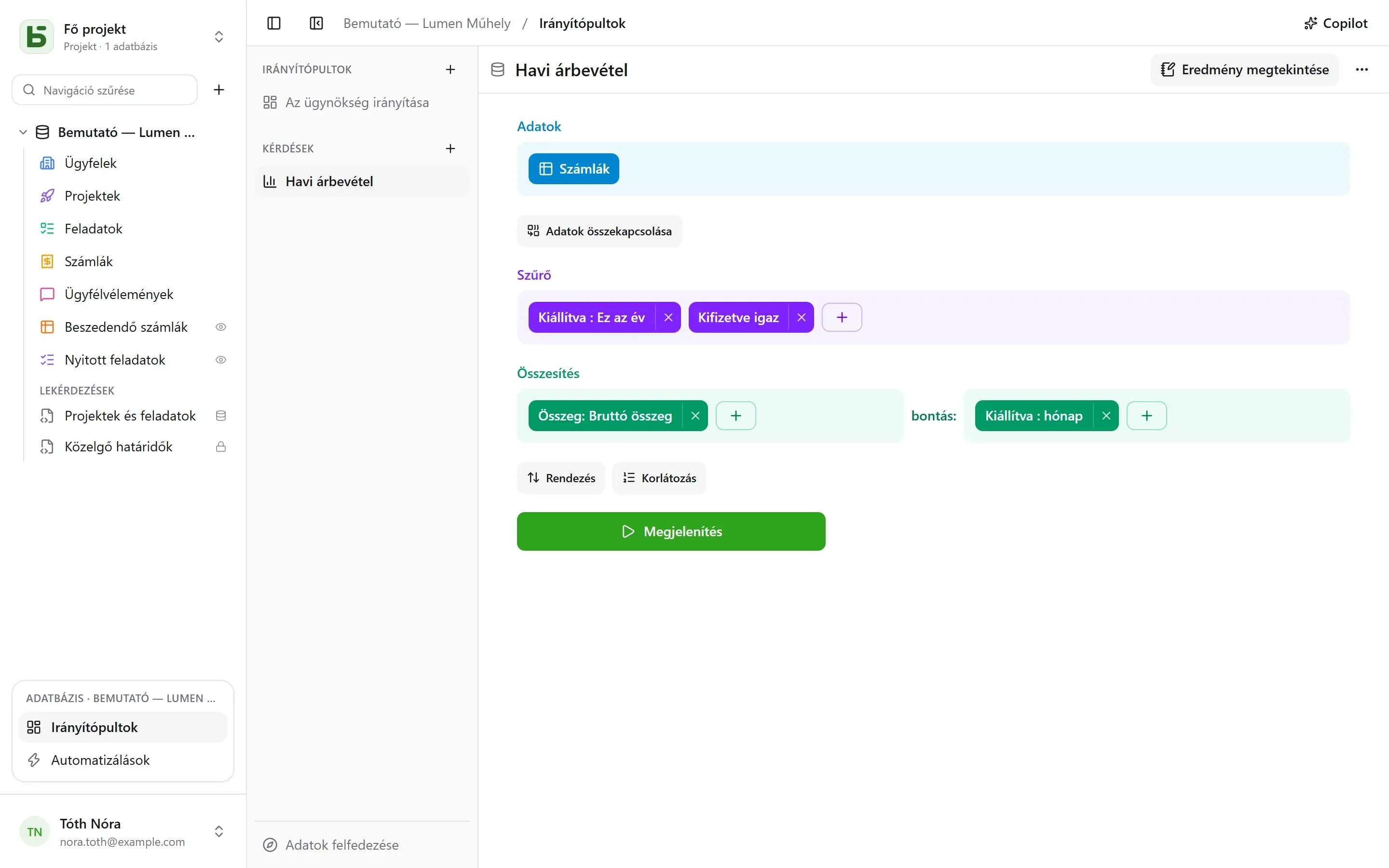Open the Copilot assistant

coord(1335,23)
